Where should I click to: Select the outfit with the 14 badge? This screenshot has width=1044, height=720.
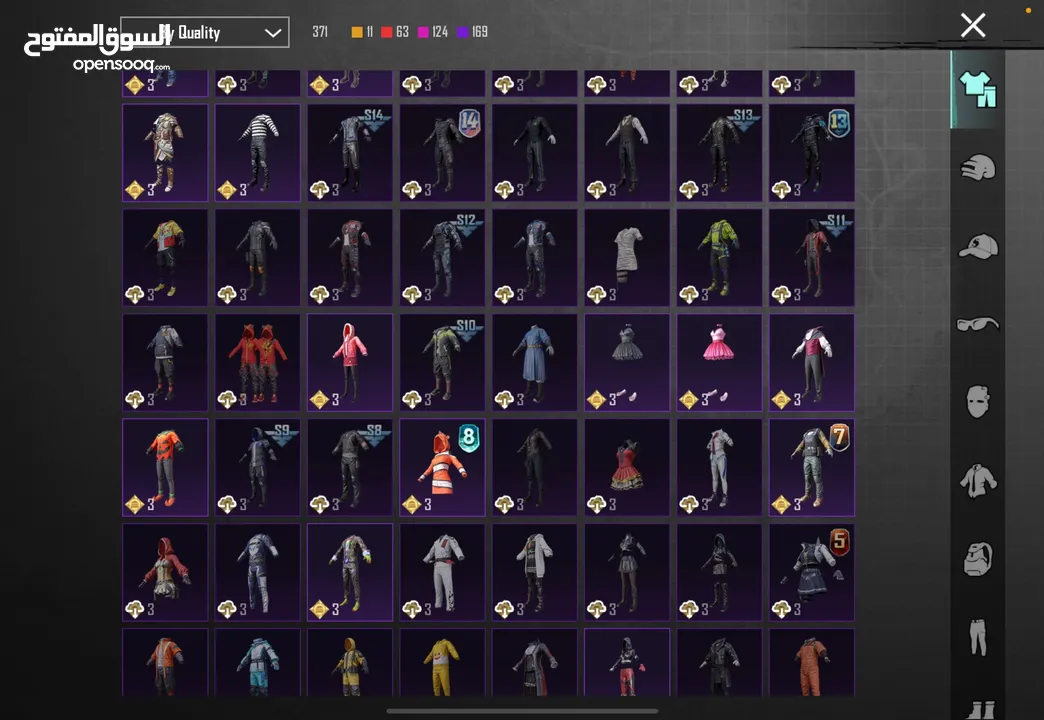click(x=443, y=153)
